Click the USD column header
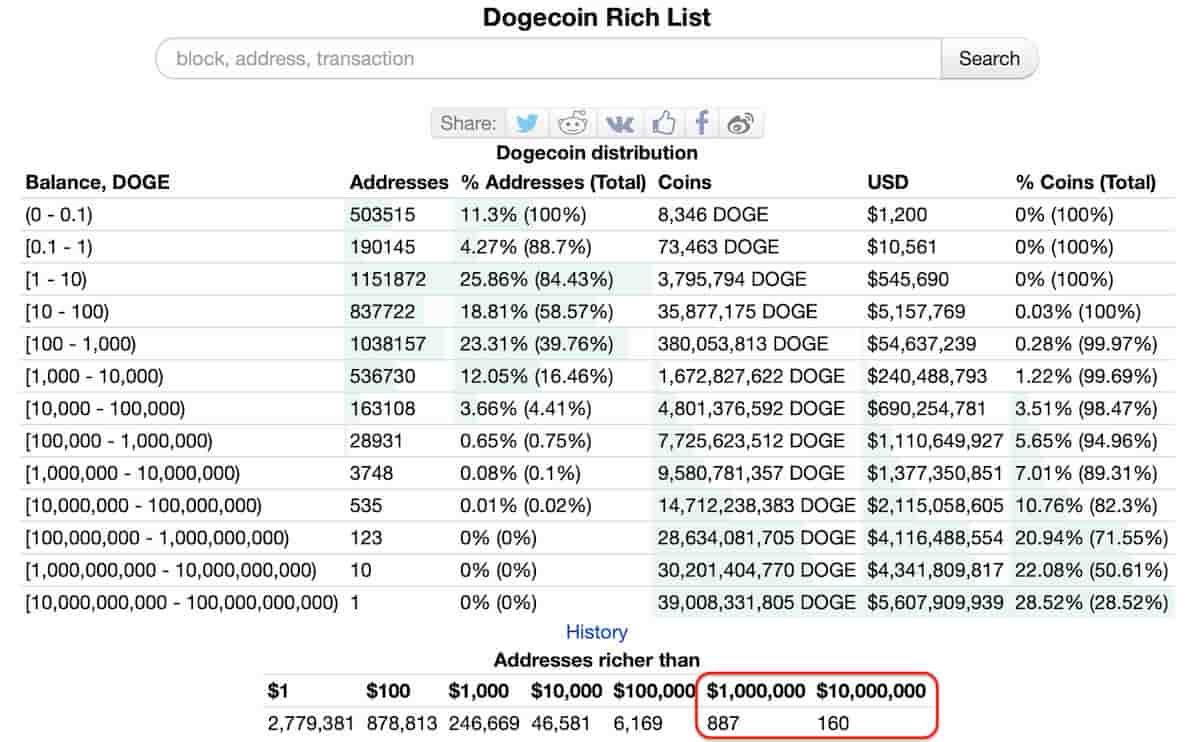Image resolution: width=1200 pixels, height=742 pixels. [888, 182]
